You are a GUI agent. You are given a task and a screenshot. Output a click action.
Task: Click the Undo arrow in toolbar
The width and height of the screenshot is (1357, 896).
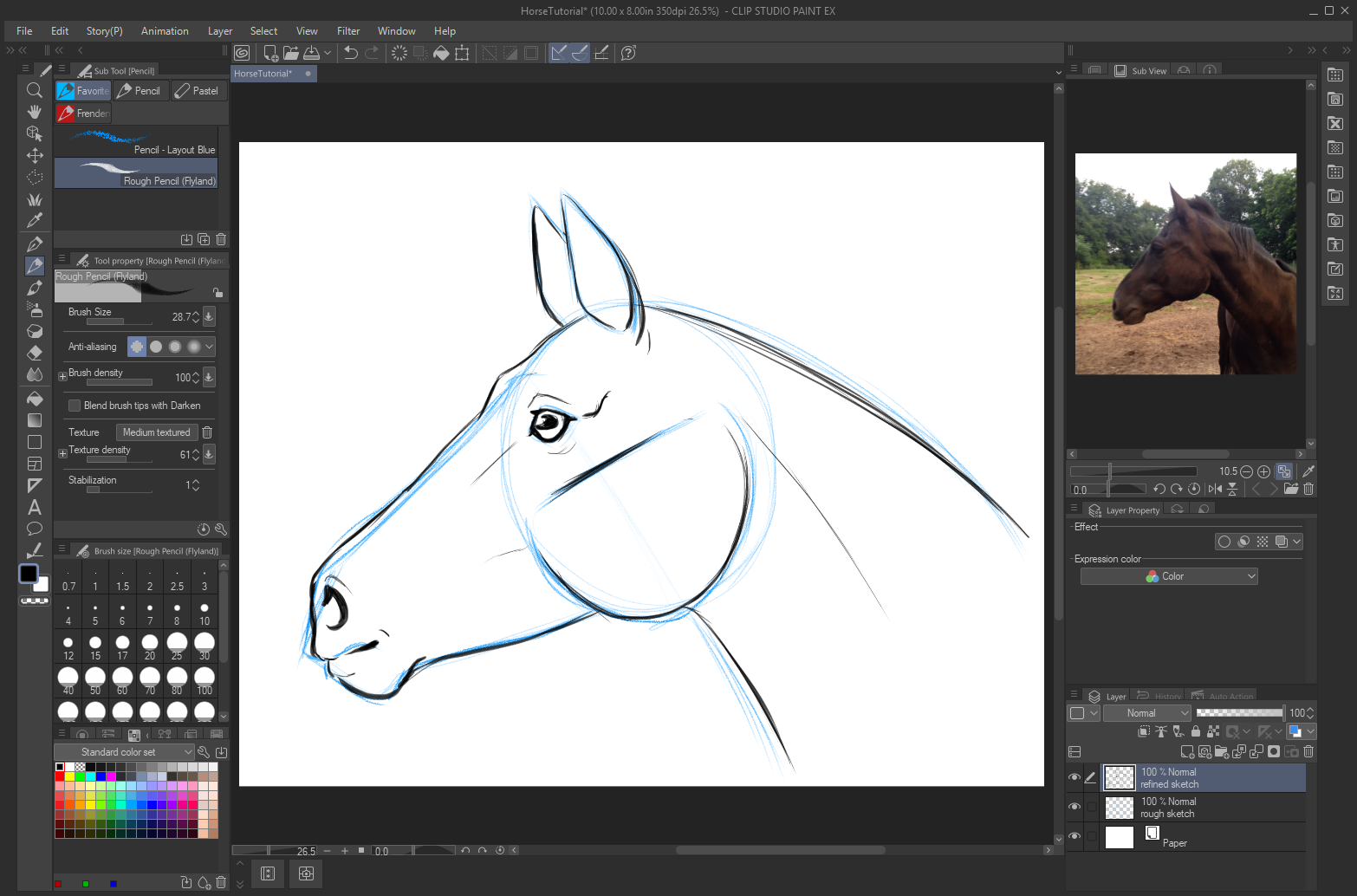[x=351, y=53]
